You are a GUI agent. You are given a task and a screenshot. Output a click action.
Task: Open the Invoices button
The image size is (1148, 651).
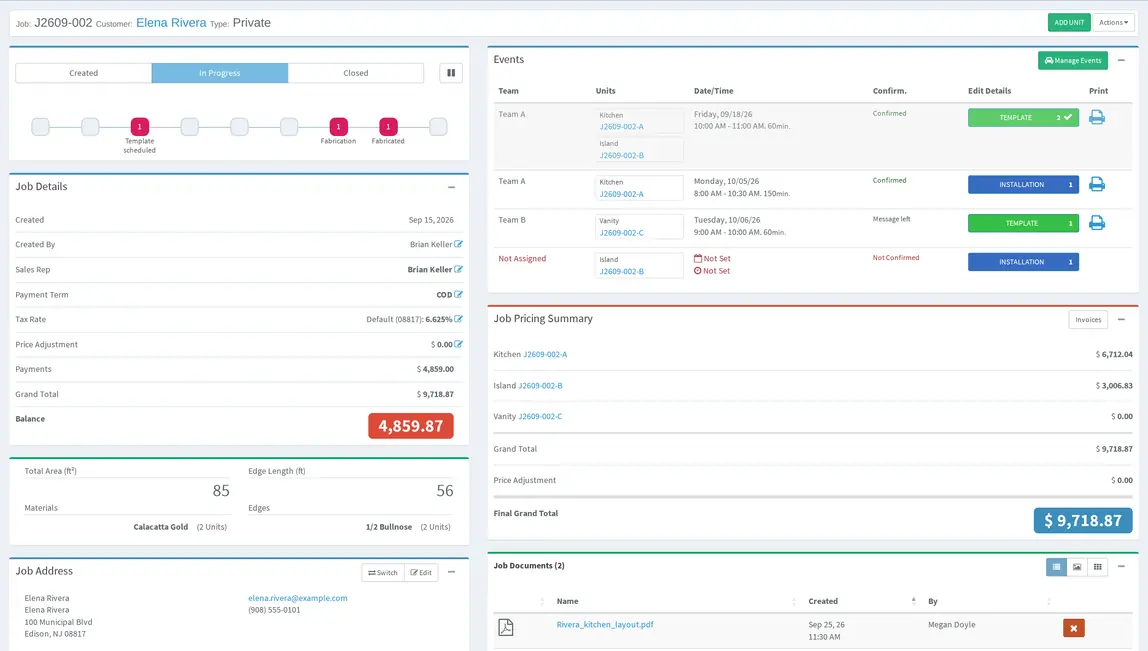point(1088,319)
